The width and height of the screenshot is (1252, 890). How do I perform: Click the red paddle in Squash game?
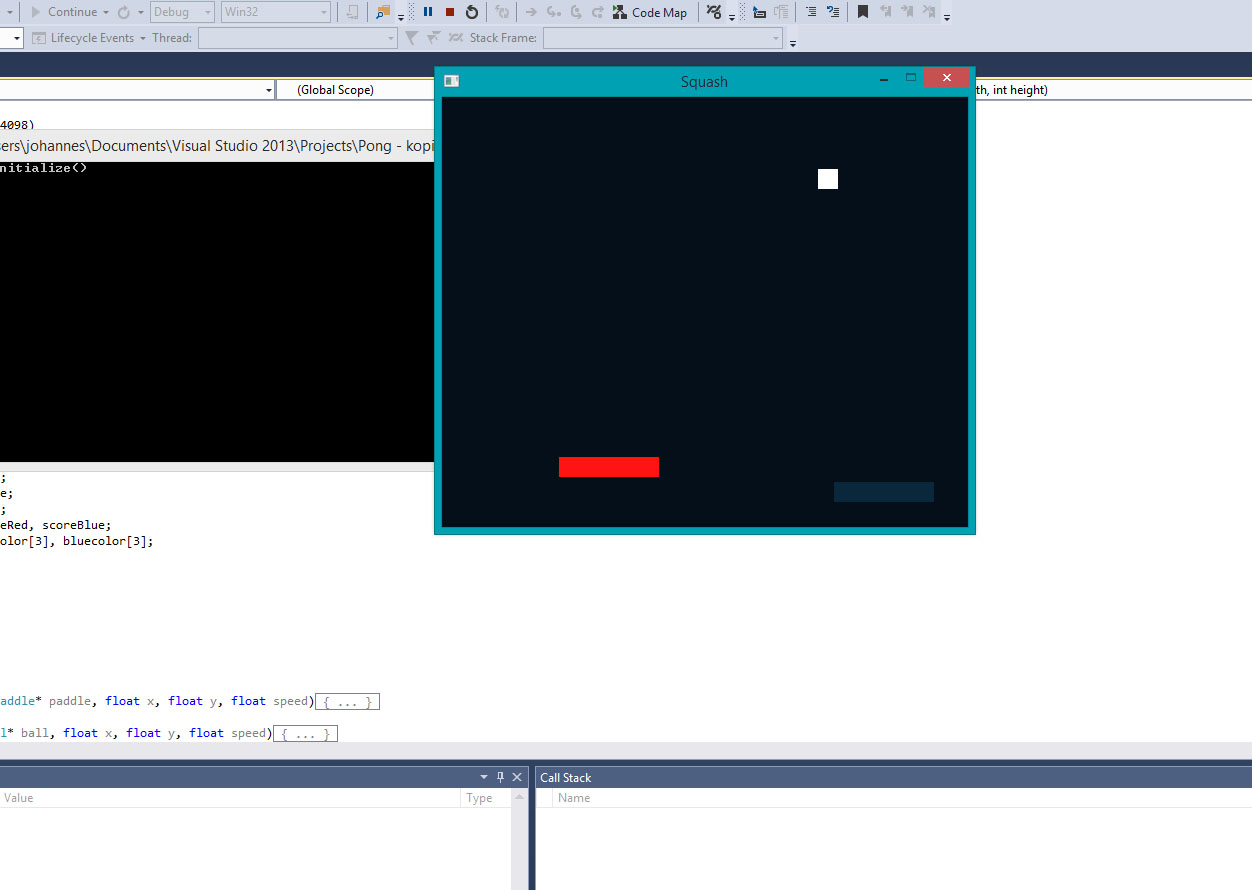point(608,467)
